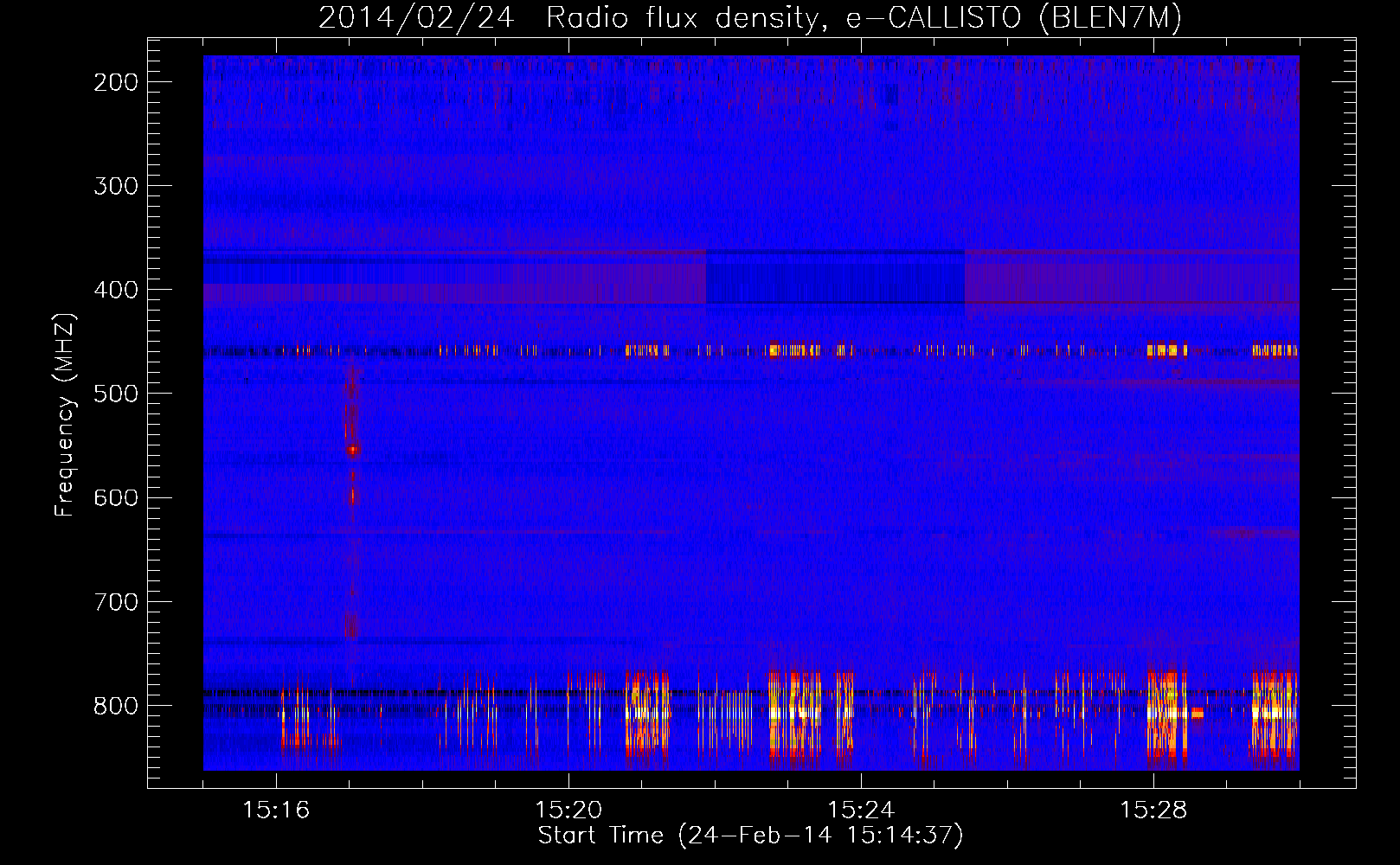The width and height of the screenshot is (1400, 865).
Task: Click the plot title '2014/02/24 Radio flux density'
Action: (750, 17)
